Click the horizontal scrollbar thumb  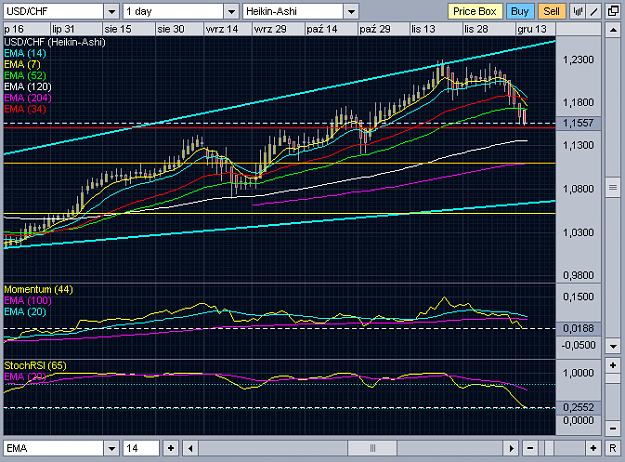[x=372, y=448]
